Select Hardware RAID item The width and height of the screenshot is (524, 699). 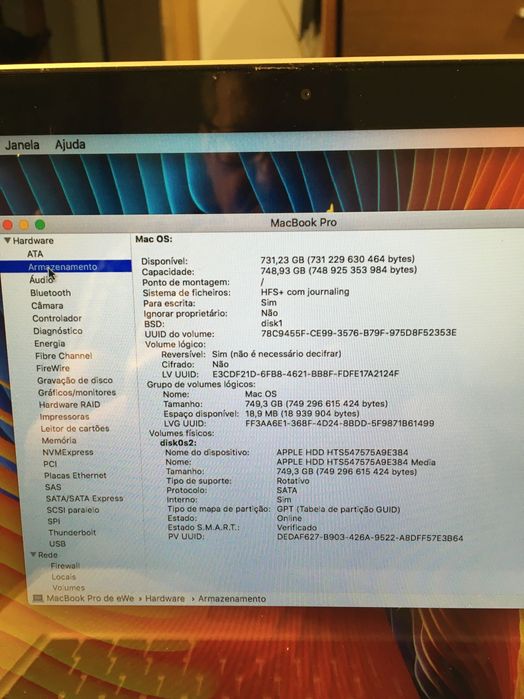[x=70, y=405]
